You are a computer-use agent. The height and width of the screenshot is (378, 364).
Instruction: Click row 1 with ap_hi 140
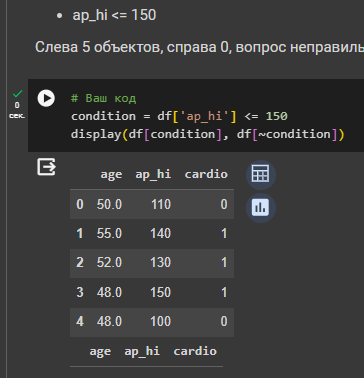[x=152, y=234]
